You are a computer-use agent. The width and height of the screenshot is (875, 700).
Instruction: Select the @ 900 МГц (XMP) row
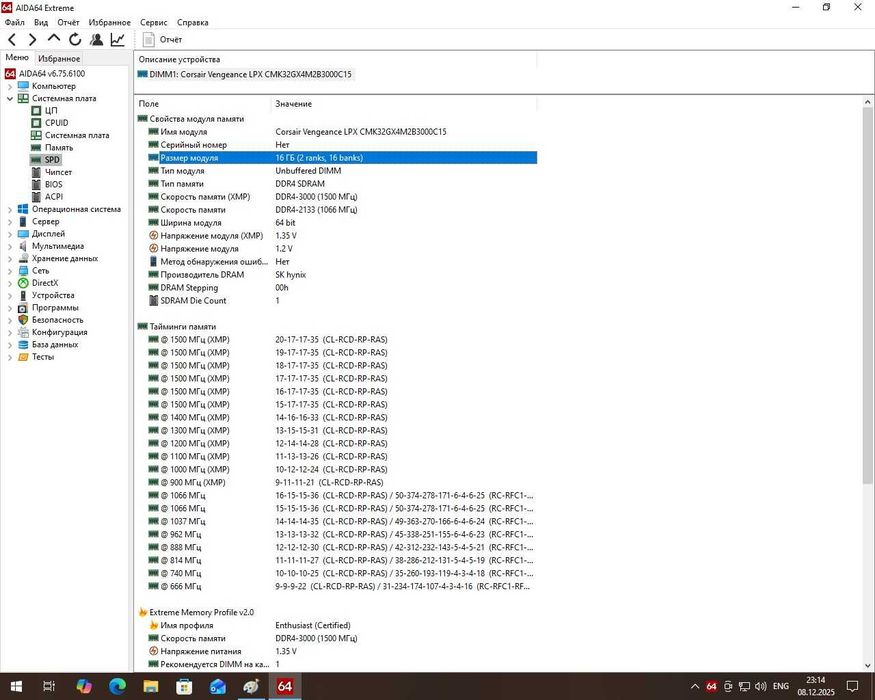tap(342, 482)
